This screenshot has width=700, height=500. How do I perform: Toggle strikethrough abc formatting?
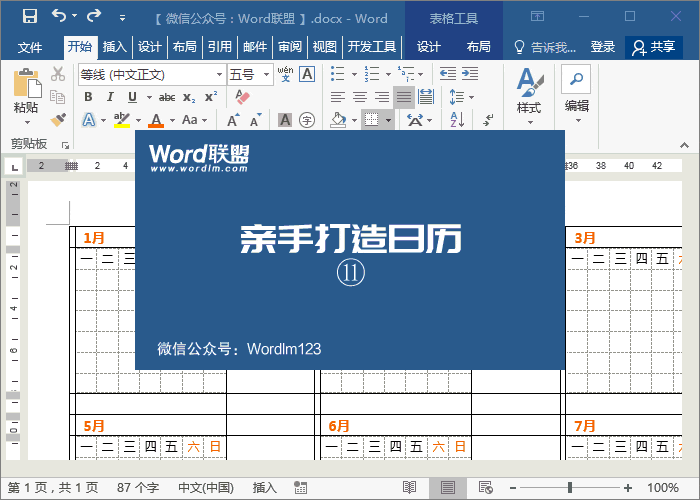[x=167, y=97]
